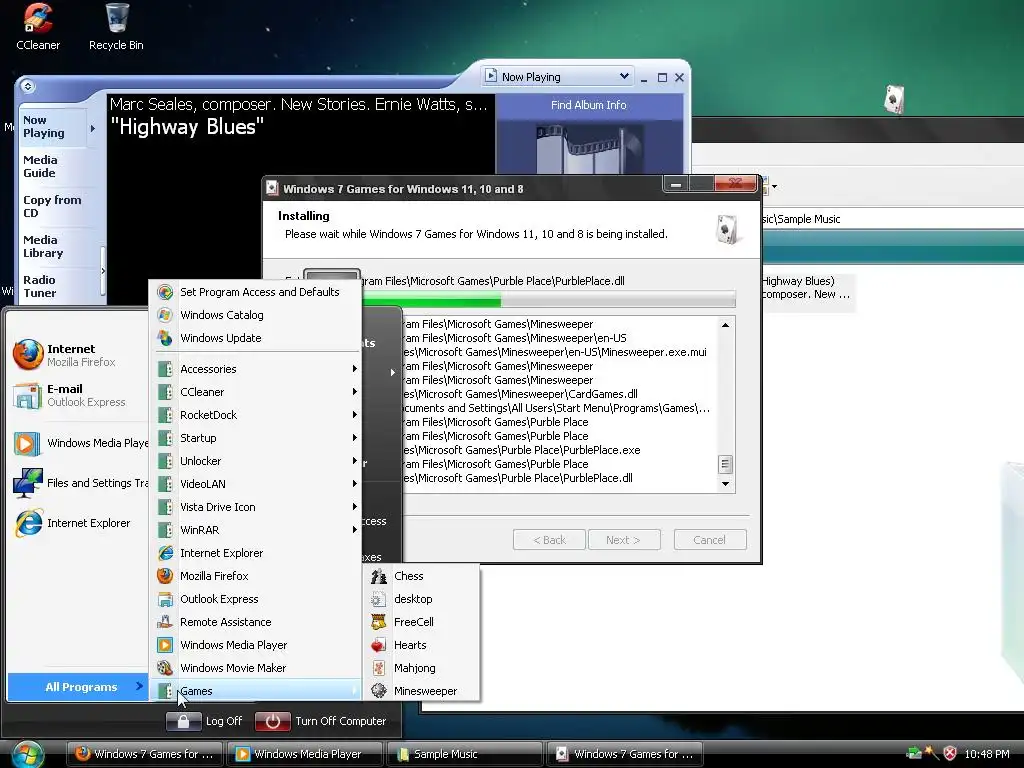Click Find Album Info link
The width and height of the screenshot is (1024, 768).
point(588,105)
